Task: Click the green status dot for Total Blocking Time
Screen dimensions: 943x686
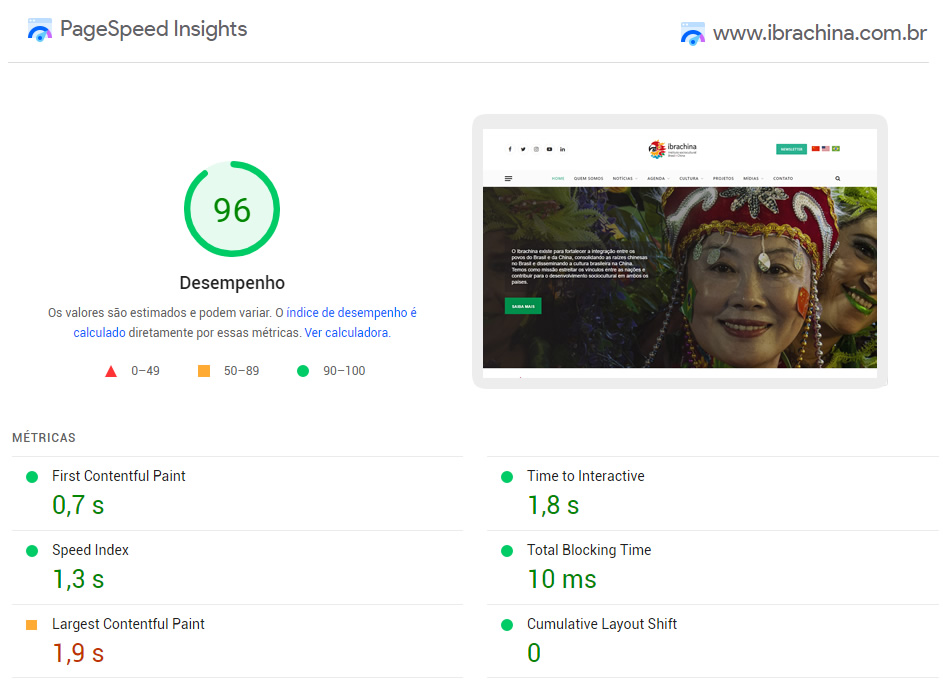Action: click(507, 551)
